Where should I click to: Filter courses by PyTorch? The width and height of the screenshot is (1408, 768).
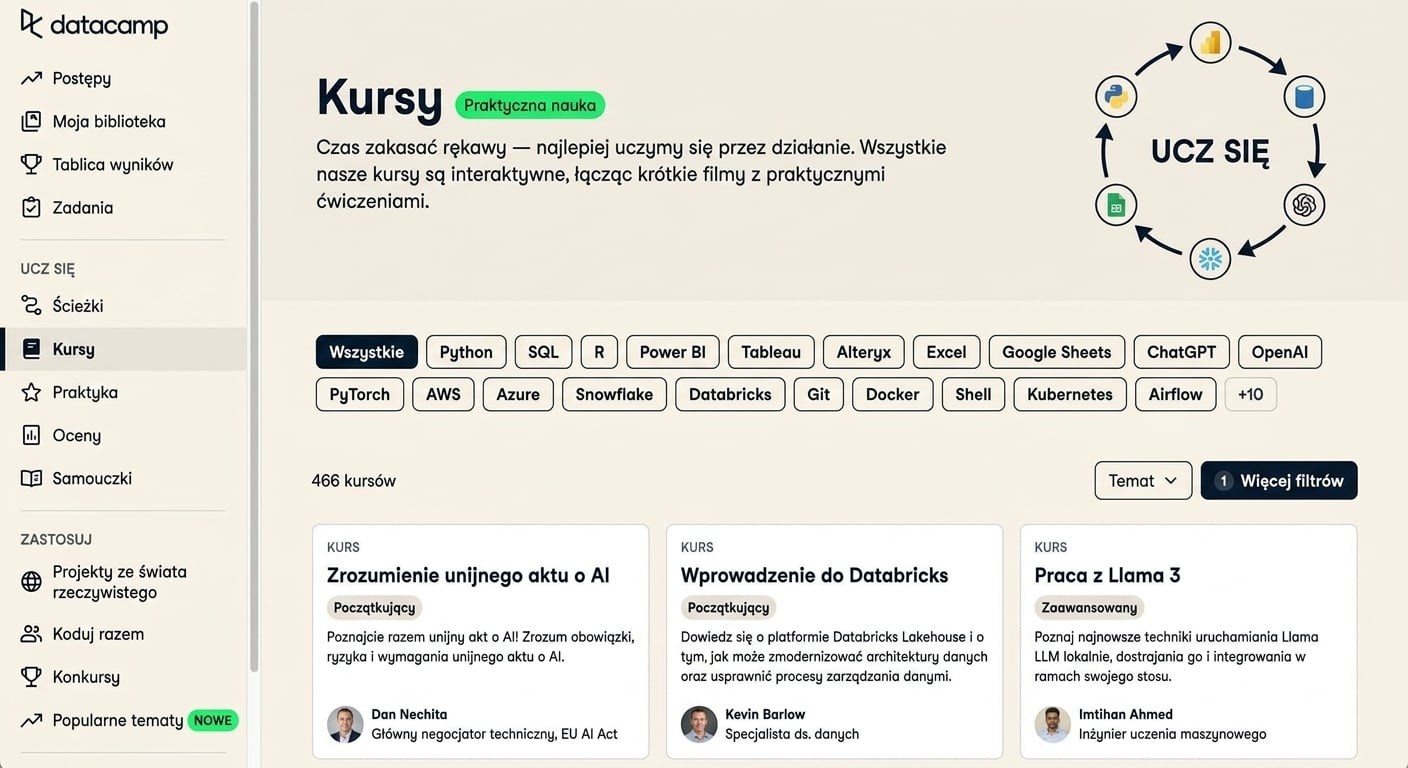pos(360,394)
